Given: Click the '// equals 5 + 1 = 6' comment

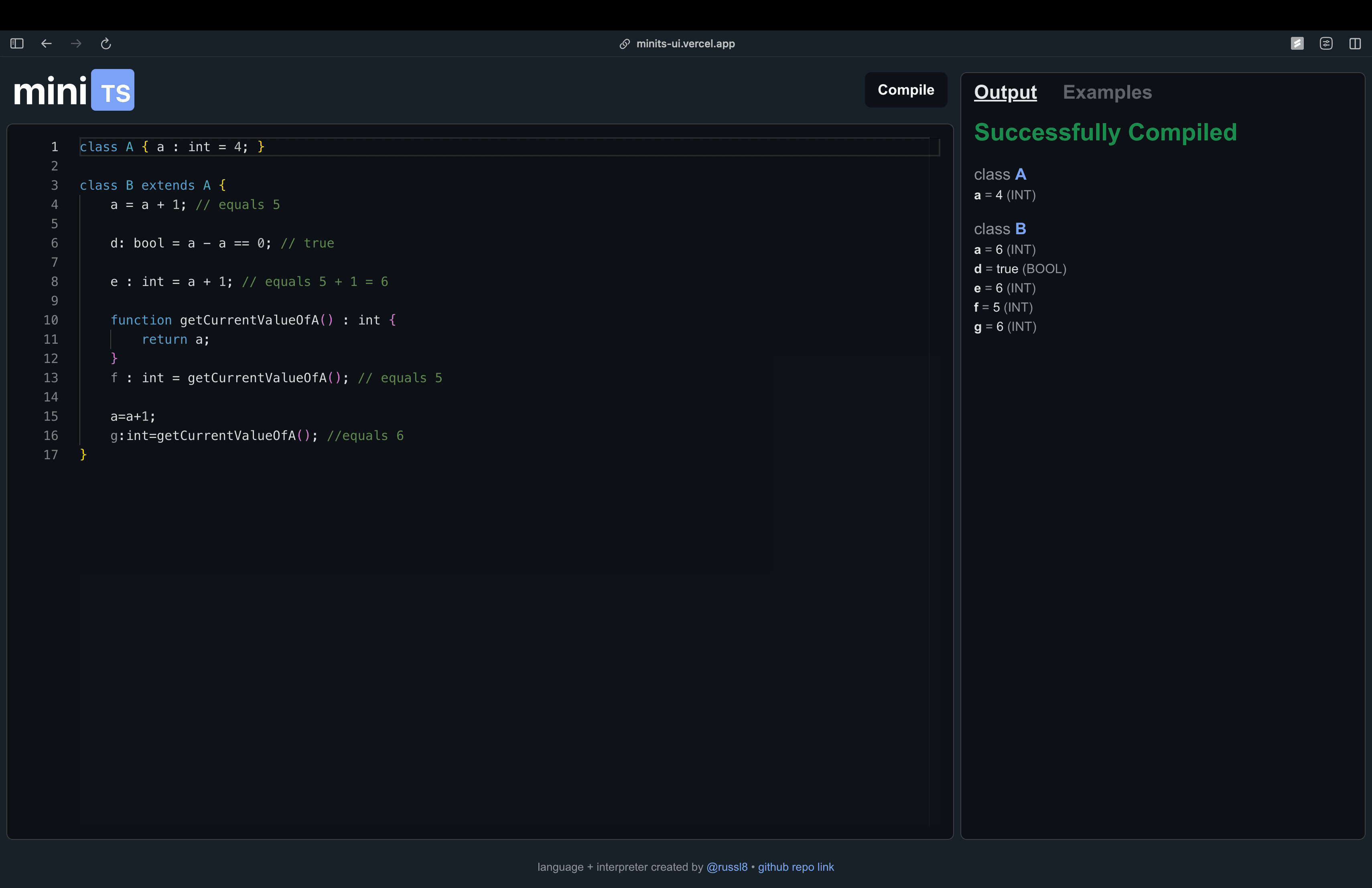Looking at the screenshot, I should [315, 282].
